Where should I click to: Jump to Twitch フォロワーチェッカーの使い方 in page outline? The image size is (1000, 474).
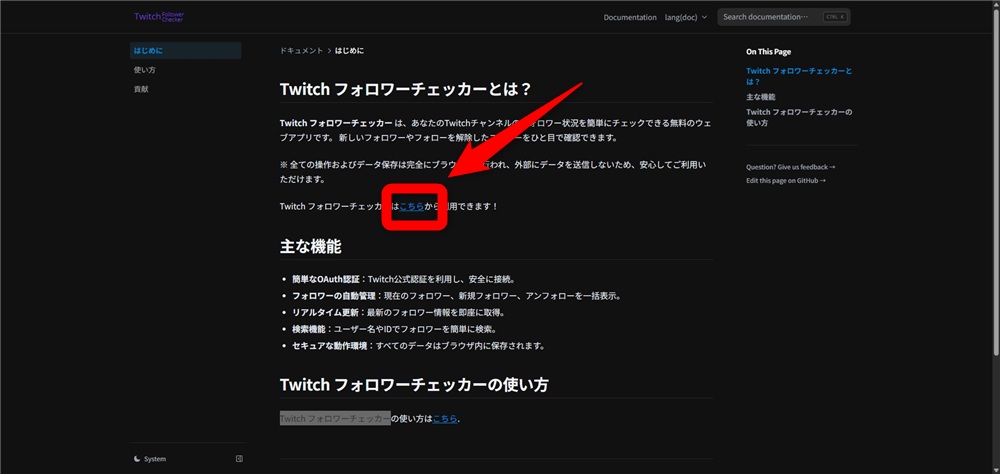799,117
